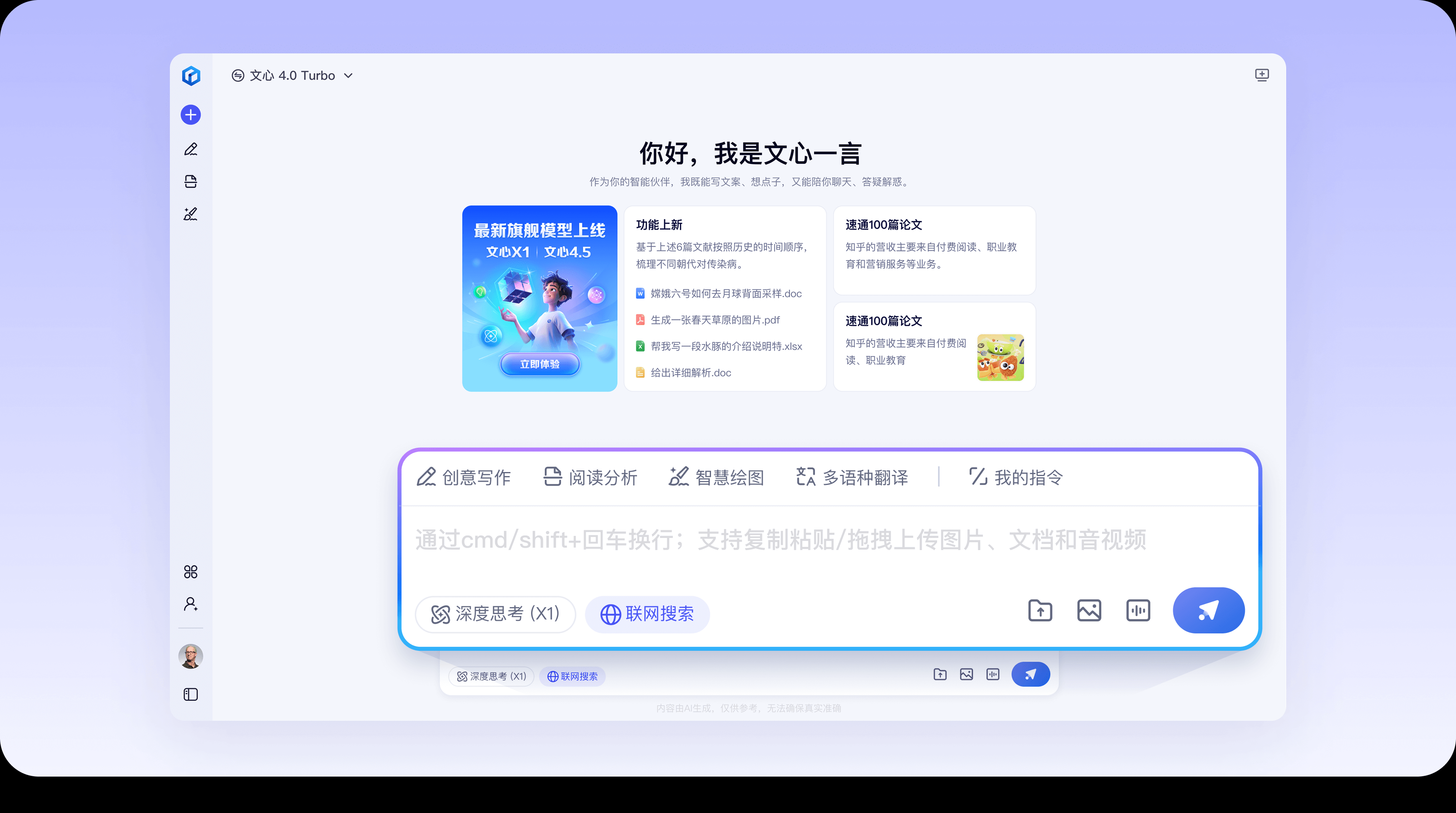1456x813 pixels.
Task: Click the 最新旗舰模型上线 banner
Action: [540, 299]
